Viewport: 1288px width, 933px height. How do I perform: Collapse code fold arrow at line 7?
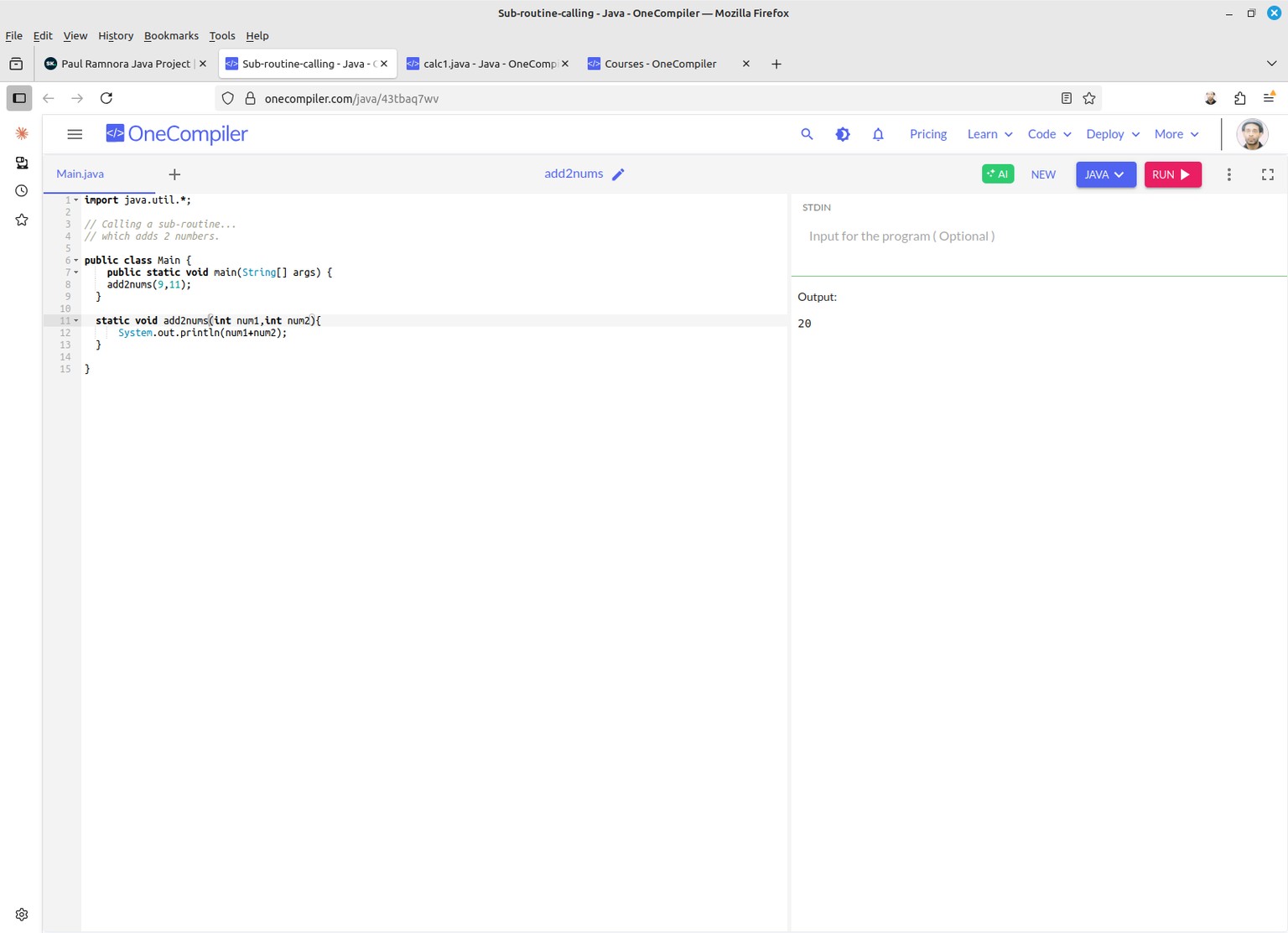[76, 272]
